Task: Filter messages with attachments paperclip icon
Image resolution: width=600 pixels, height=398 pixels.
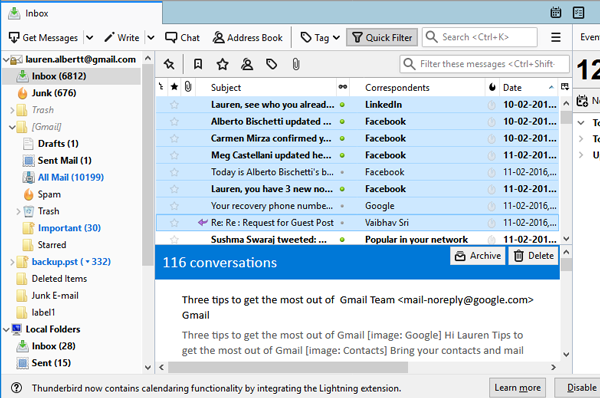Action: (296, 64)
